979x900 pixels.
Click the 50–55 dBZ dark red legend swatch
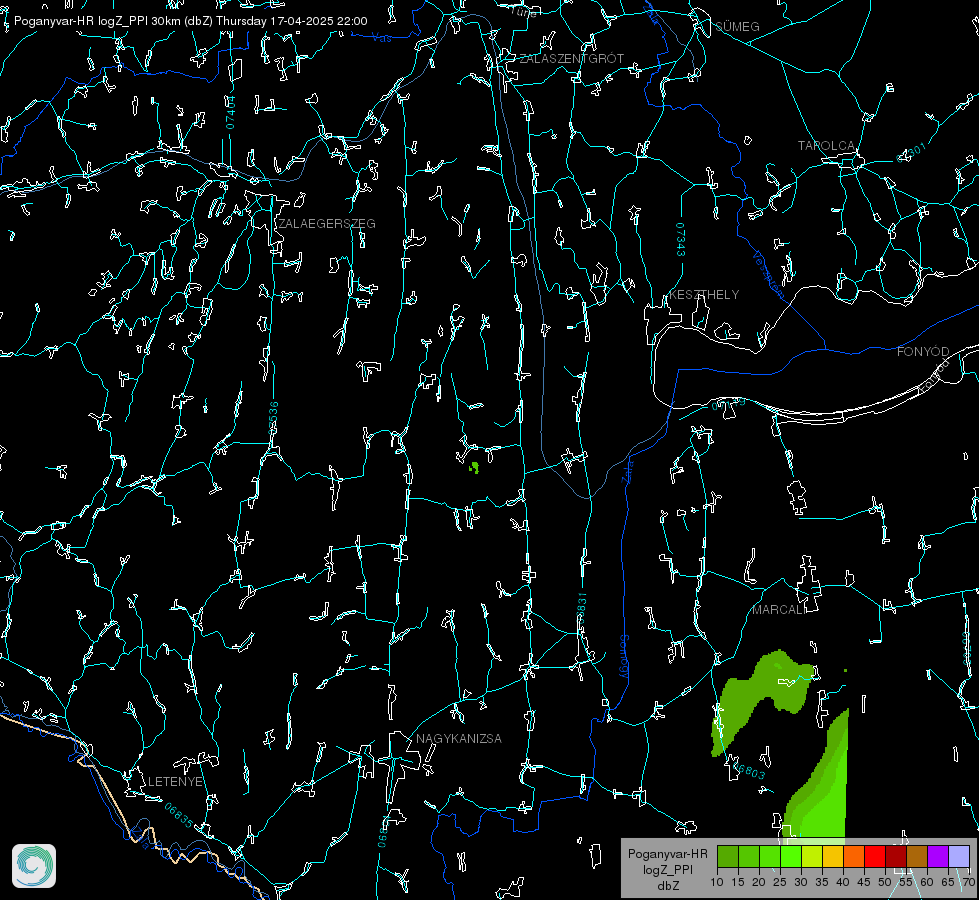(x=895, y=856)
